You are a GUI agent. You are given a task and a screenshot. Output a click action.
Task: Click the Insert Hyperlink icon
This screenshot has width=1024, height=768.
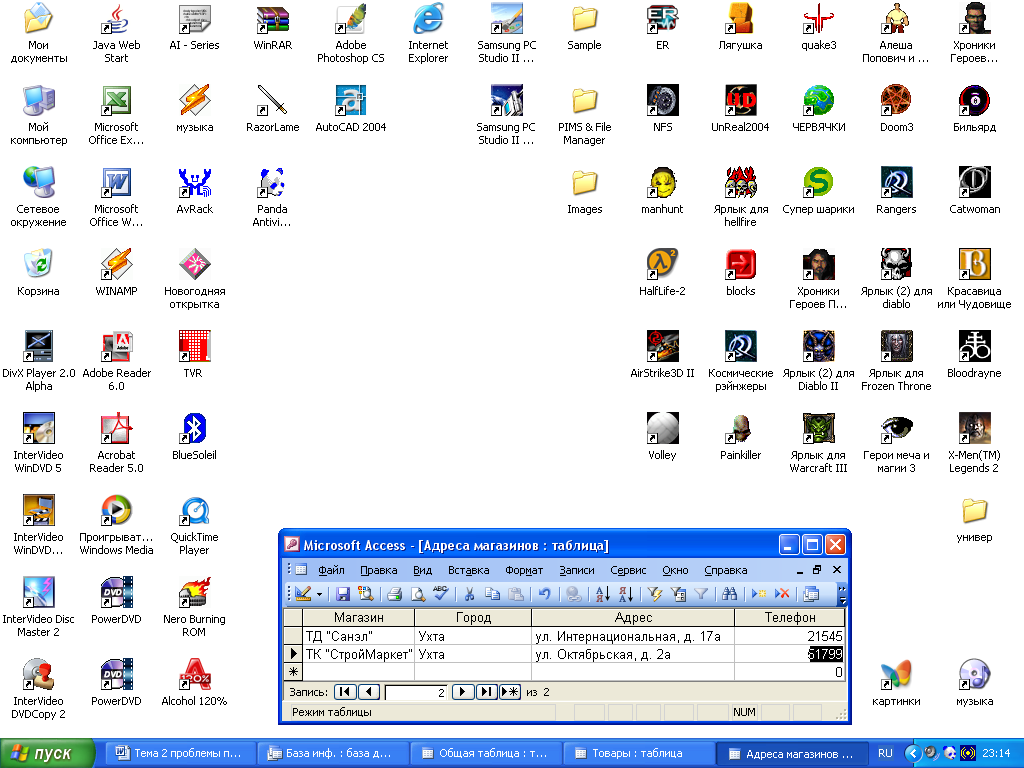click(x=573, y=594)
